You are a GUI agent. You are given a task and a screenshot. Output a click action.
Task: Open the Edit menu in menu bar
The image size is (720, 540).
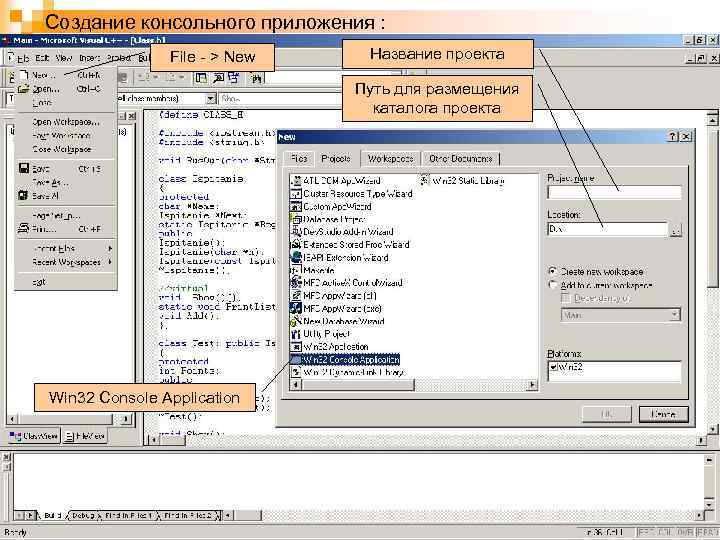click(42, 58)
